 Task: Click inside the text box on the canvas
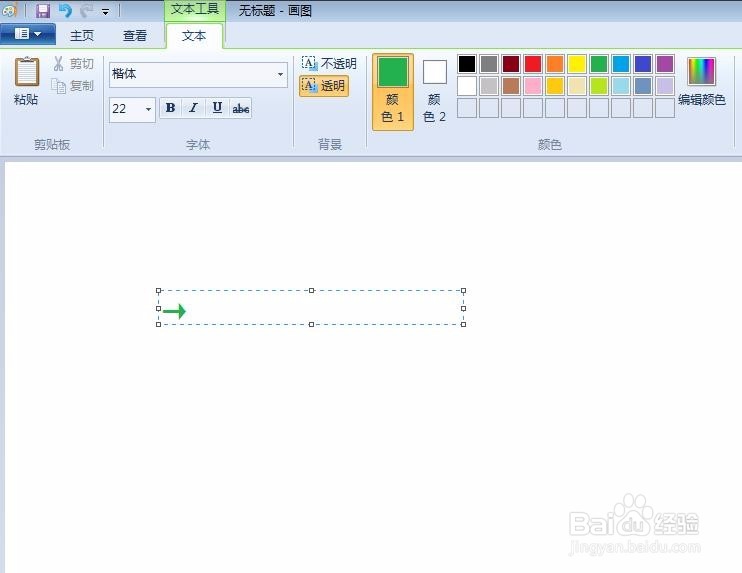point(311,308)
